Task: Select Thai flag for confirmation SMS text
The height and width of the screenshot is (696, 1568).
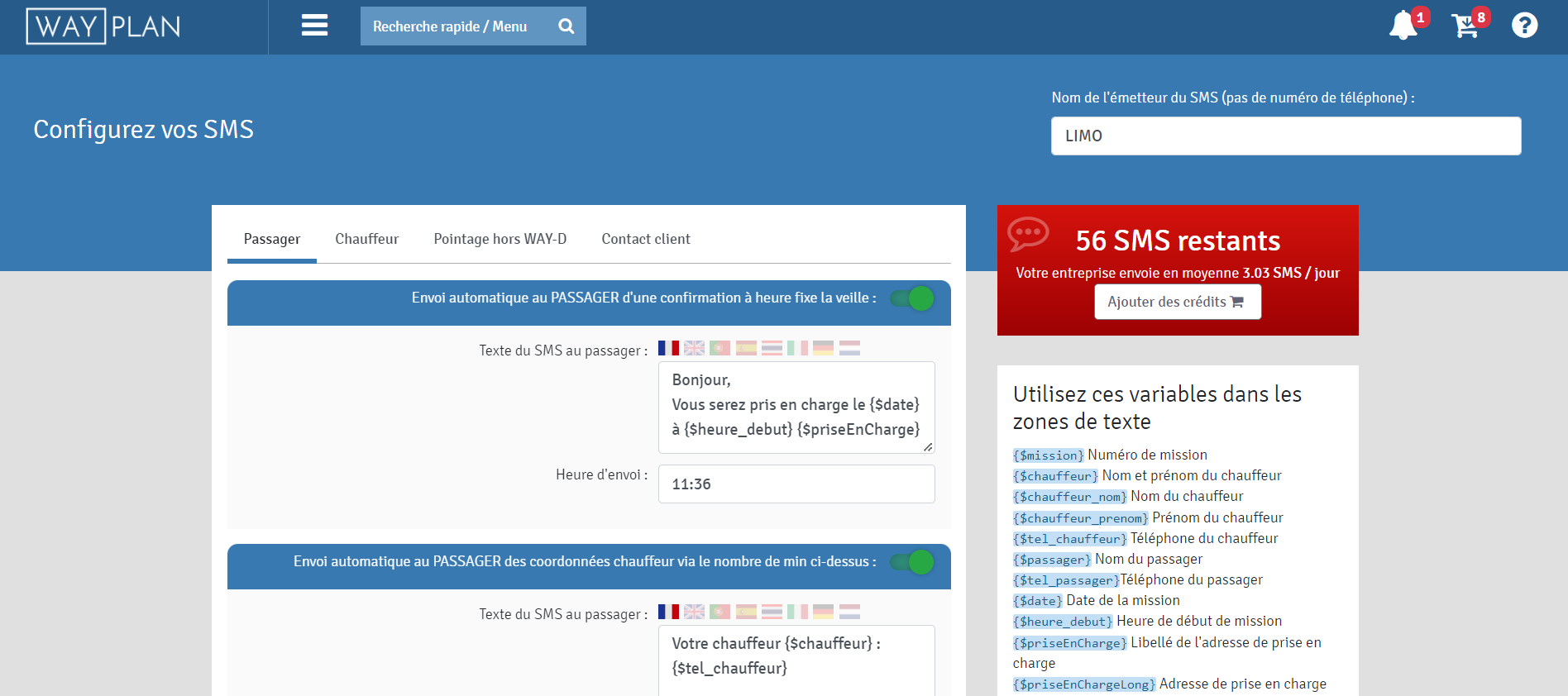Action: pos(772,348)
